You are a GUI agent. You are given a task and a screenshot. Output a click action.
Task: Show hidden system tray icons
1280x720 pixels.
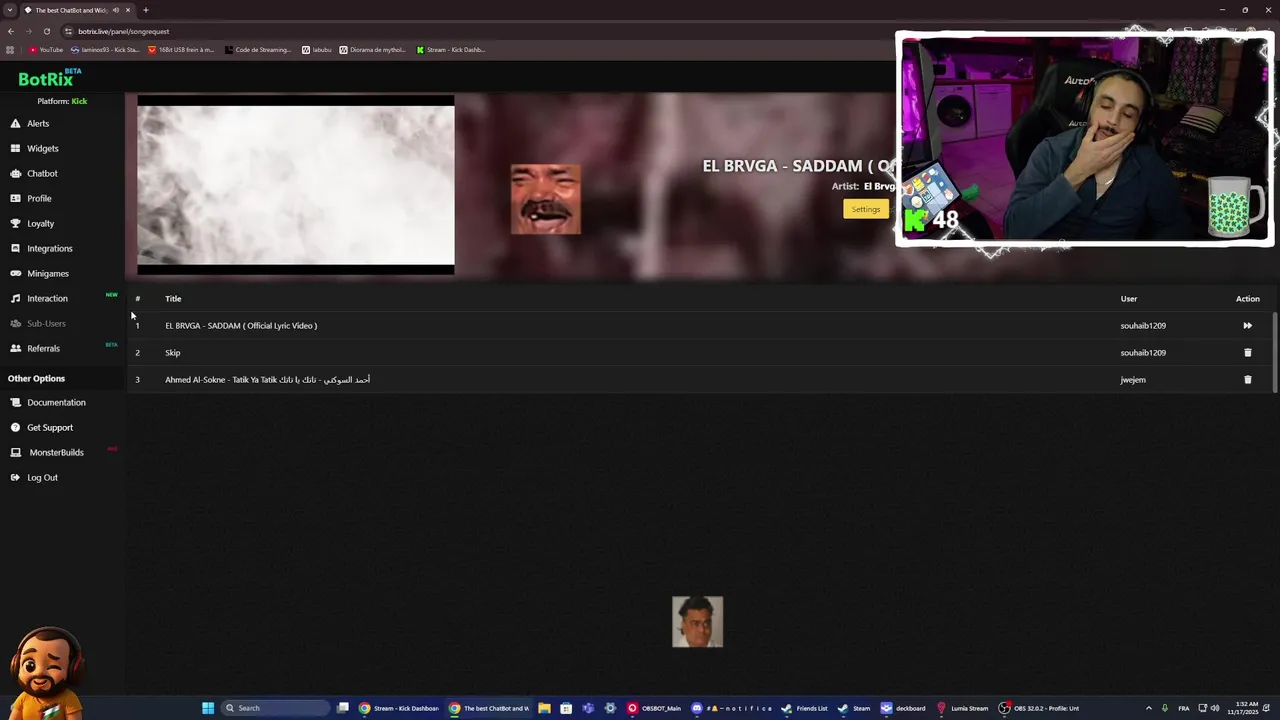point(1148,708)
